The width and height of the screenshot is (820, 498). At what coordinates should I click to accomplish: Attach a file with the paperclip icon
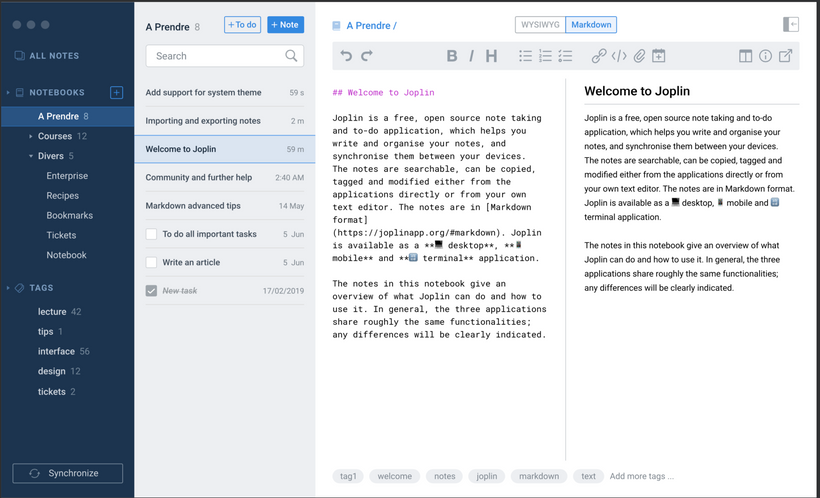coord(639,55)
